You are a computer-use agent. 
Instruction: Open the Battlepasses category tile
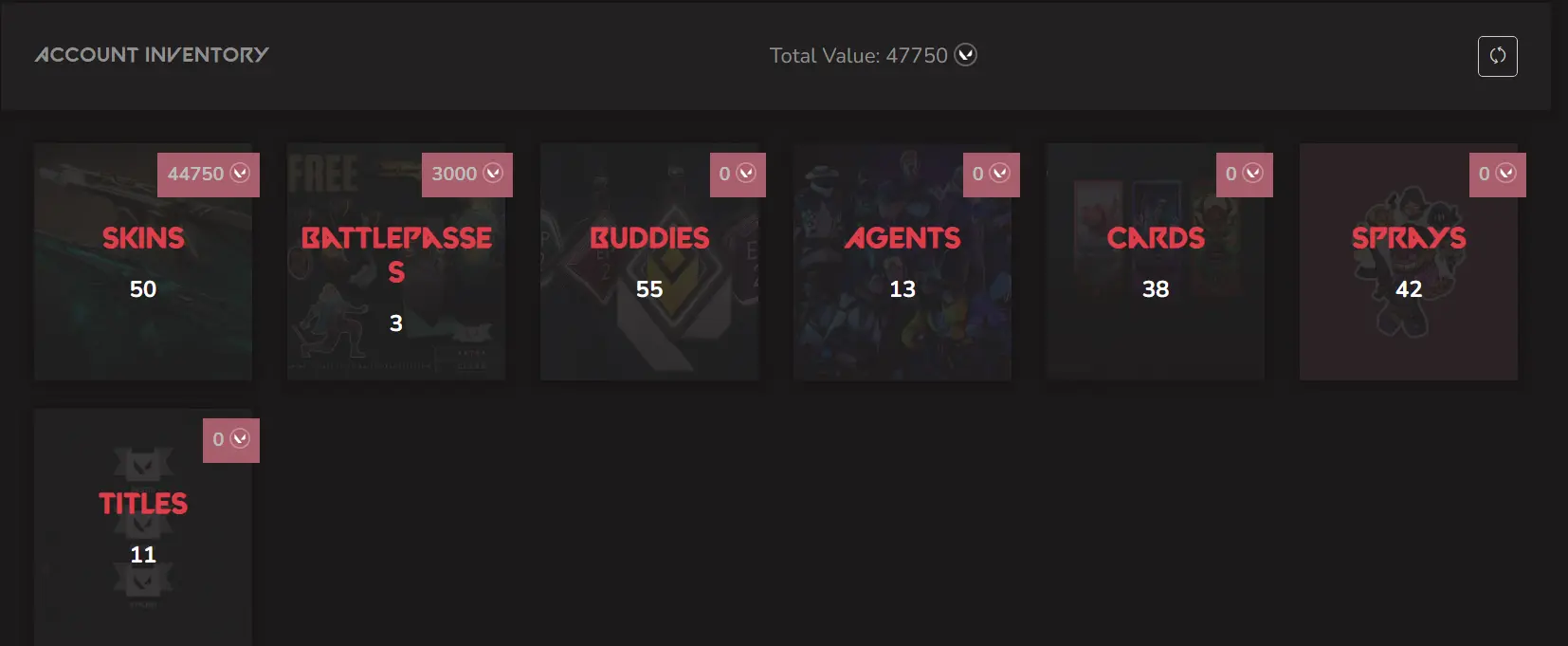point(396,262)
